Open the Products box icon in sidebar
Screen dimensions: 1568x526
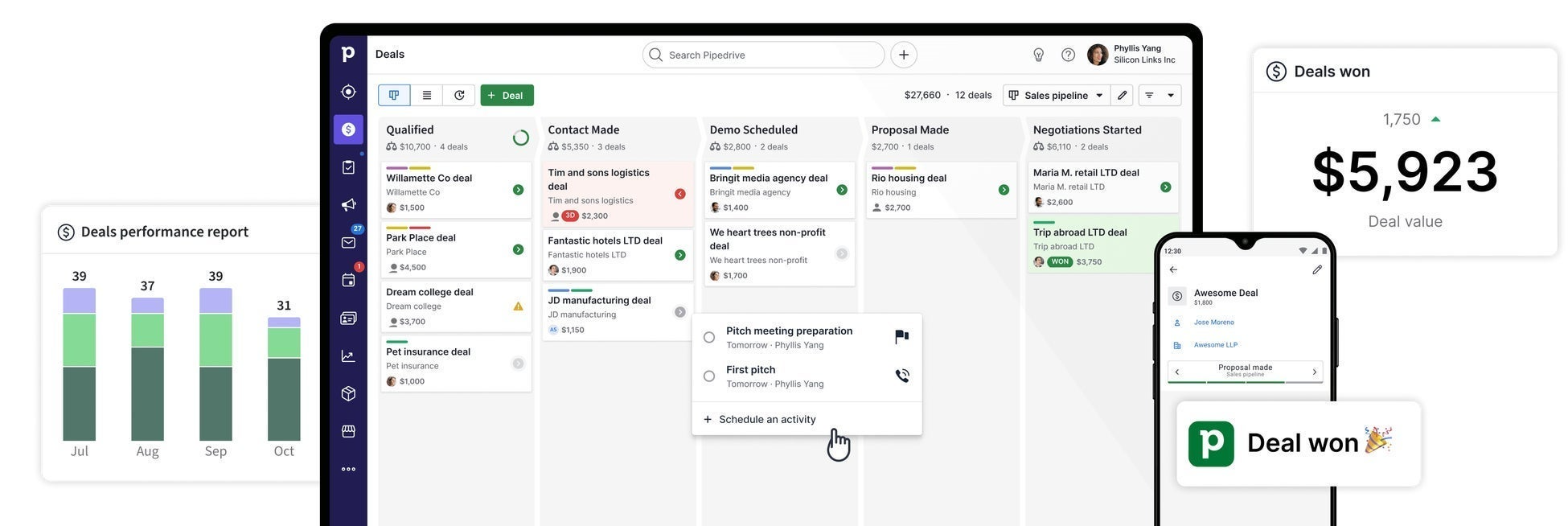coord(348,394)
